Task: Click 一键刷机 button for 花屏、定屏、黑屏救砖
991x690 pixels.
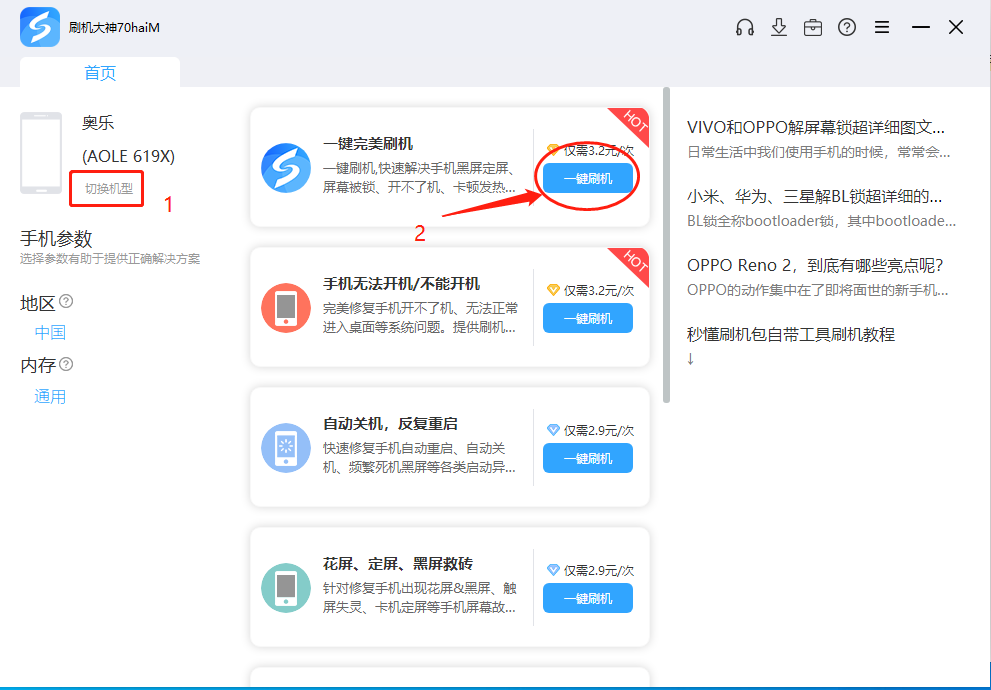Action: pos(588,598)
